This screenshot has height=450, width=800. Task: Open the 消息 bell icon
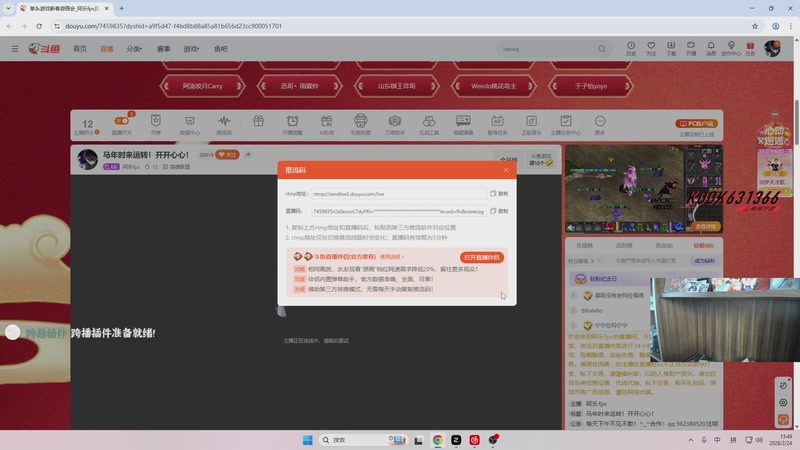pos(711,48)
